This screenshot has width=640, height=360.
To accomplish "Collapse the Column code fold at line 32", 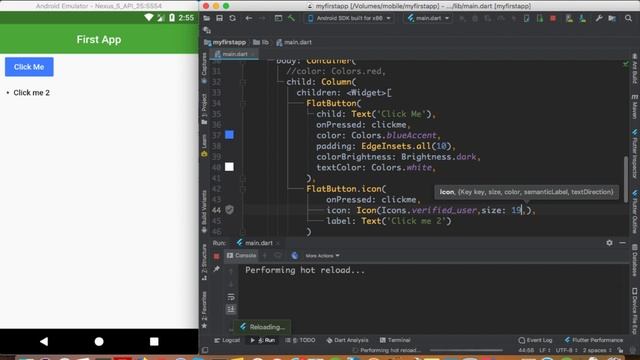I will click(x=243, y=82).
